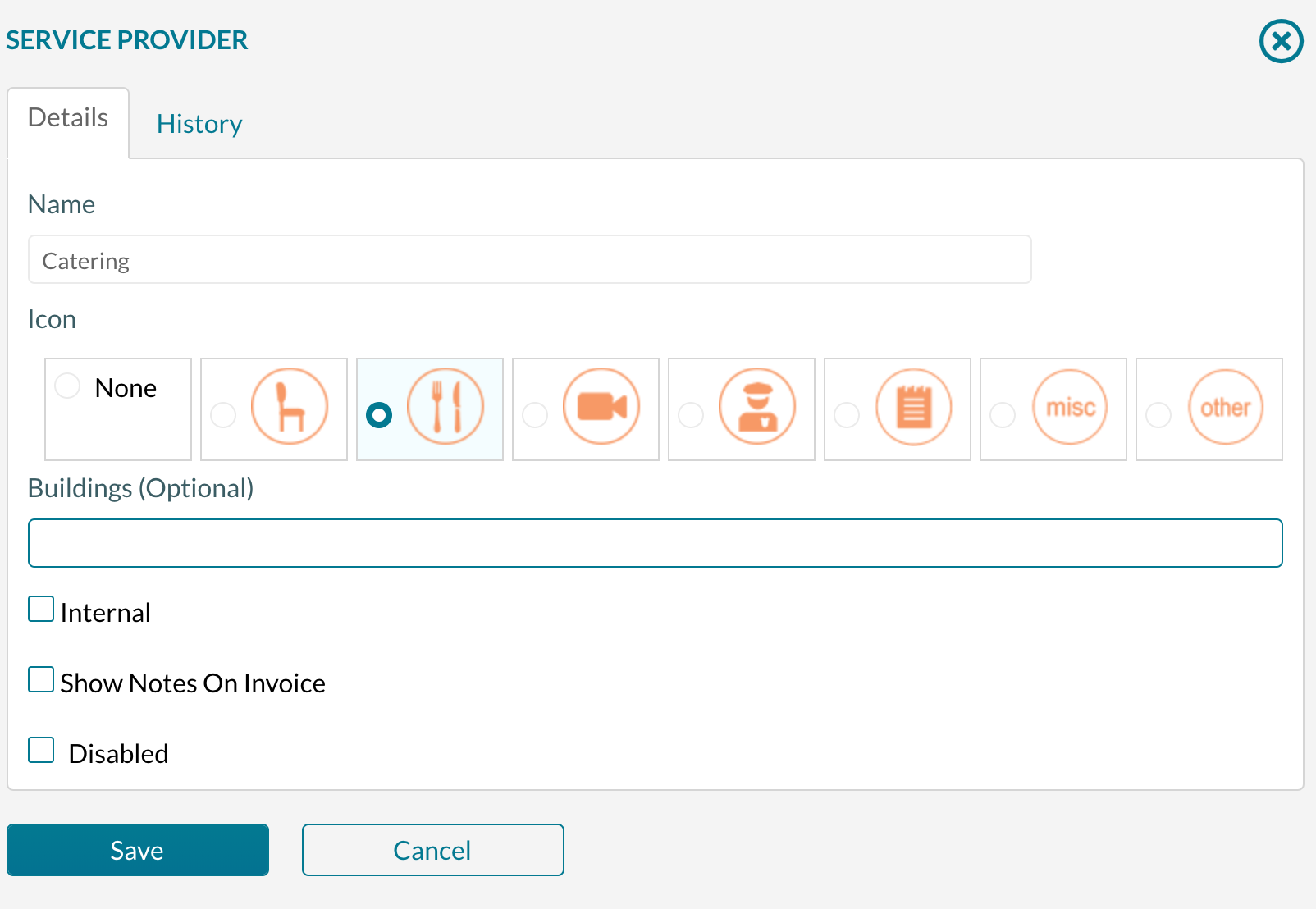Switch to the Details tab
Screen dimensions: 1316x909
tap(67, 117)
